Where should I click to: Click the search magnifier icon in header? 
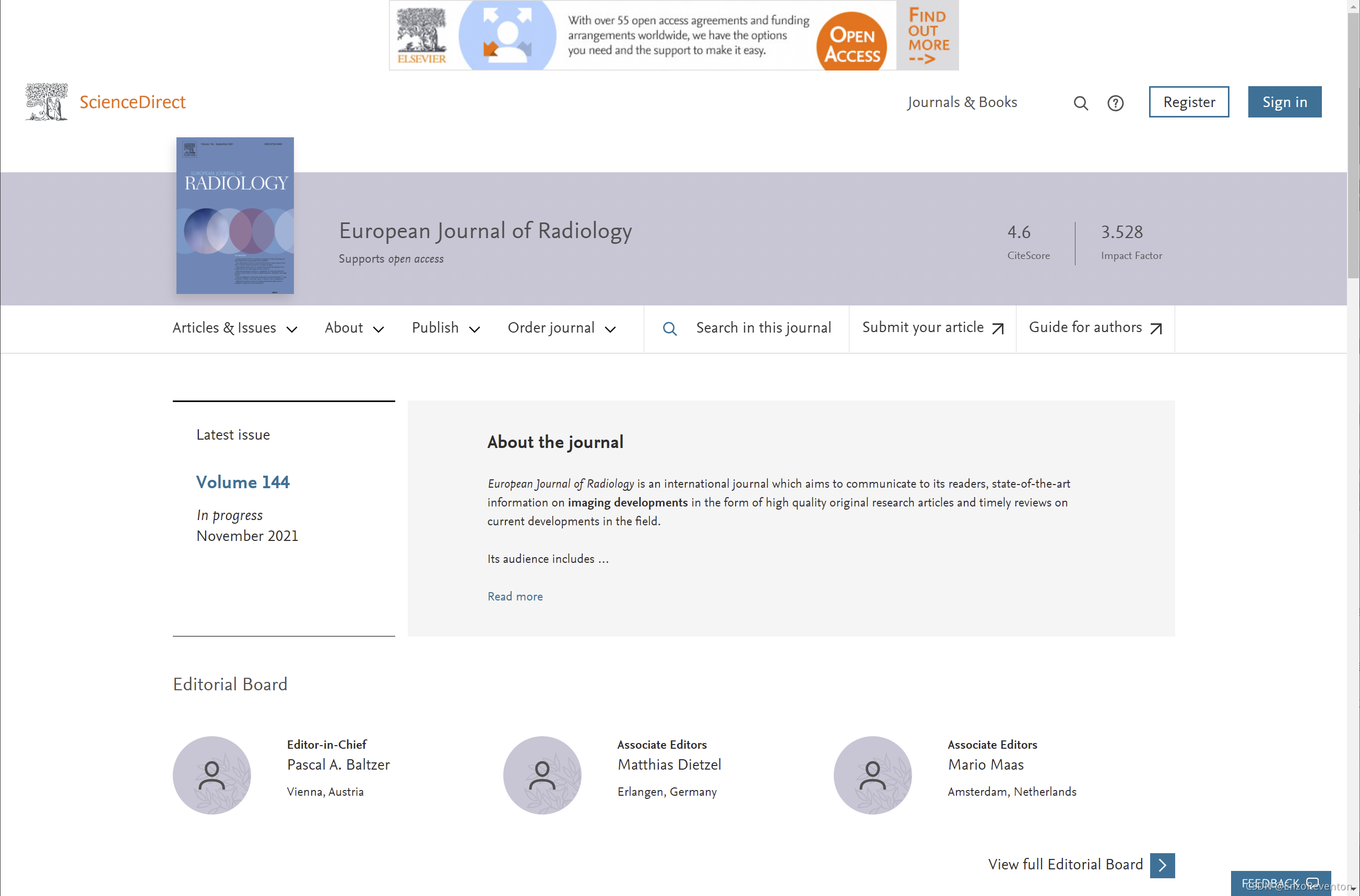tap(1080, 103)
